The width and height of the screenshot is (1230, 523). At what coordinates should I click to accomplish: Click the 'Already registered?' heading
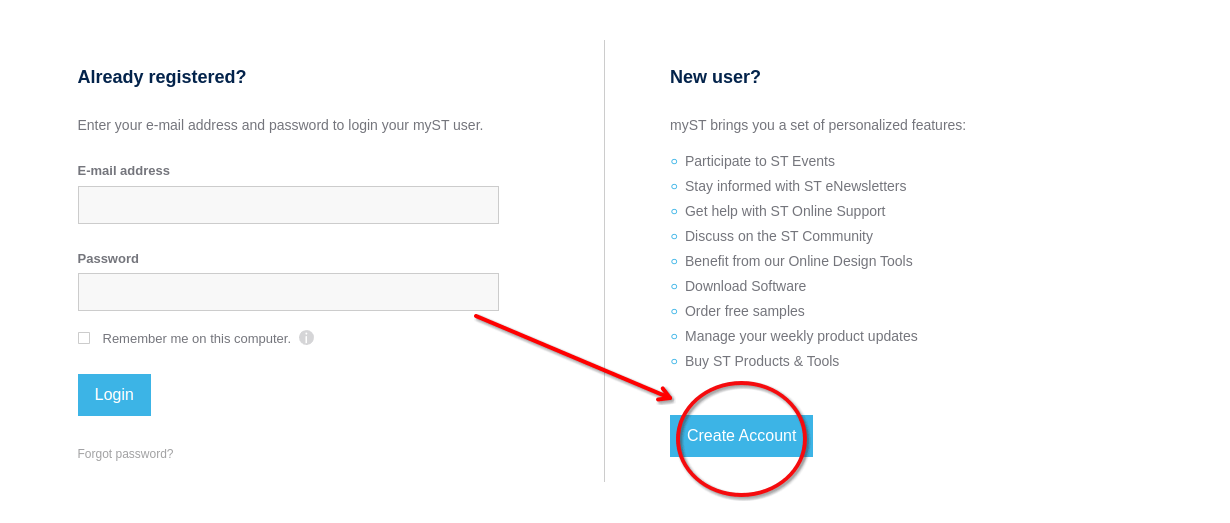pos(162,77)
